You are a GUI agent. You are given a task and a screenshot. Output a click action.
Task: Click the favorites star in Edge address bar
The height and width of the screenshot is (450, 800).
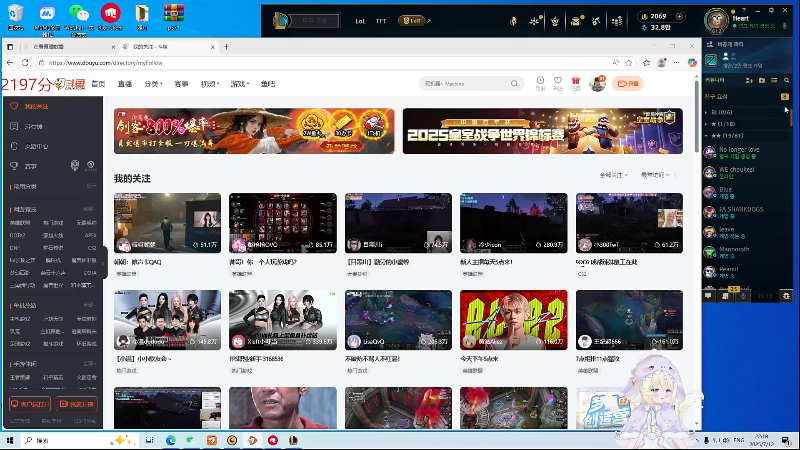tap(629, 63)
